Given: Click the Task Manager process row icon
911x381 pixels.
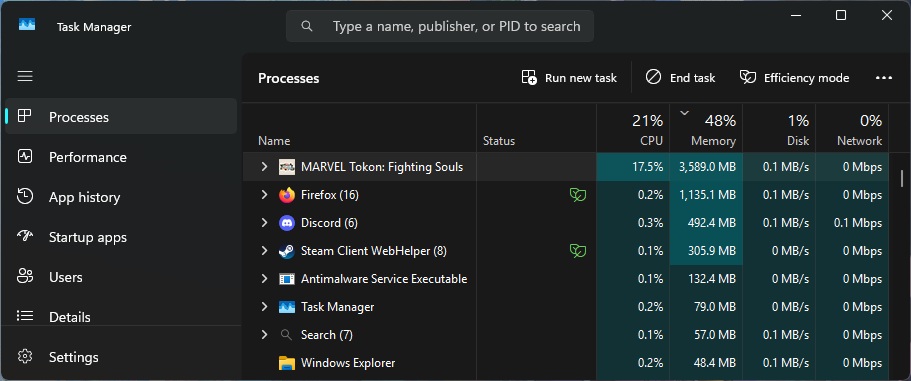Looking at the screenshot, I should point(287,307).
